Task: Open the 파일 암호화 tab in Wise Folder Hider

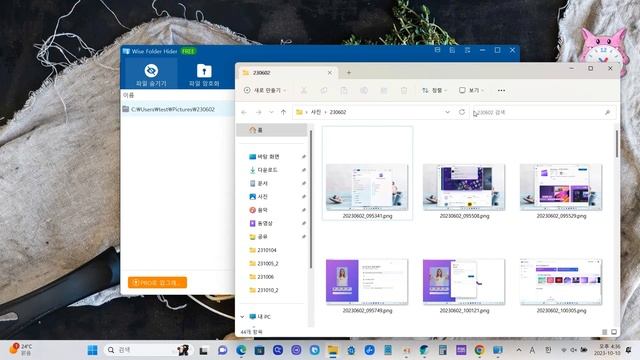Action: pyautogui.click(x=204, y=75)
